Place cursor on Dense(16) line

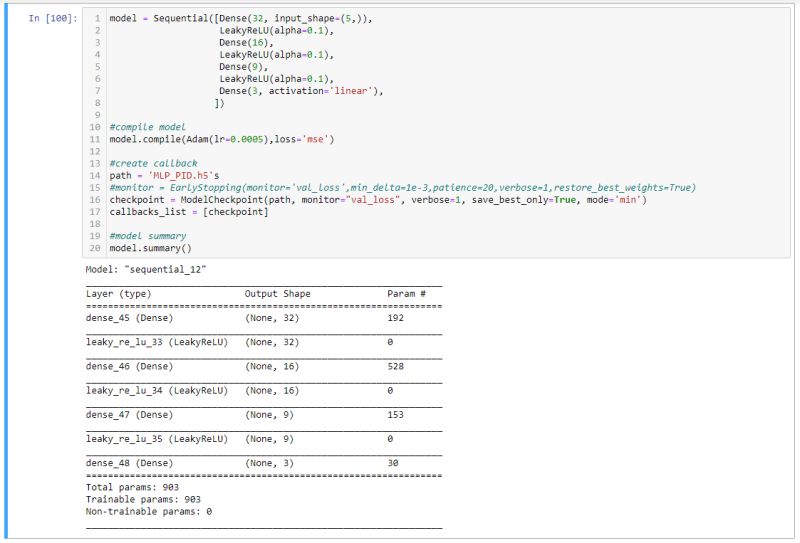246,42
